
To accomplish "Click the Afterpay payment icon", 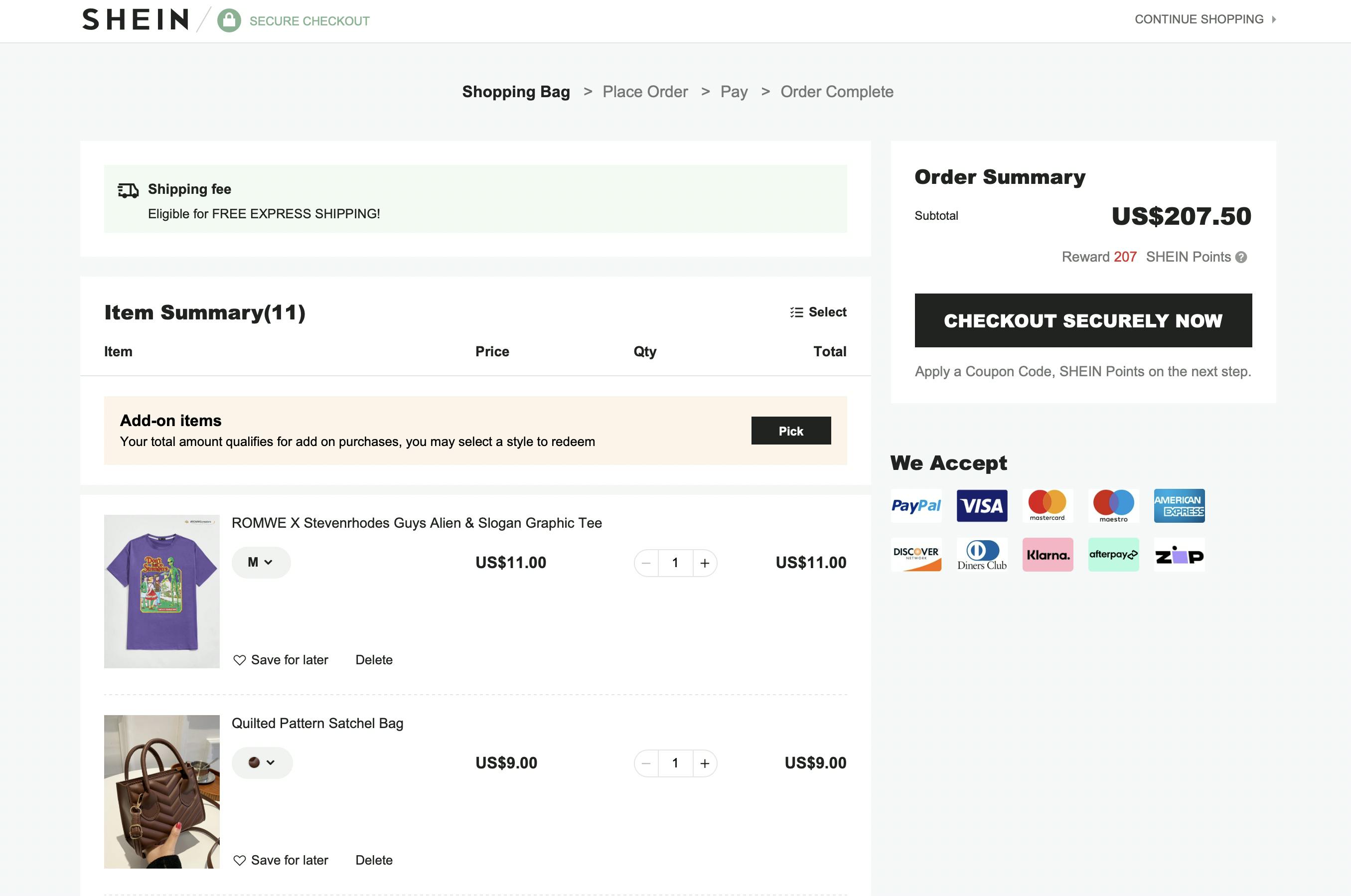I will [x=1113, y=555].
